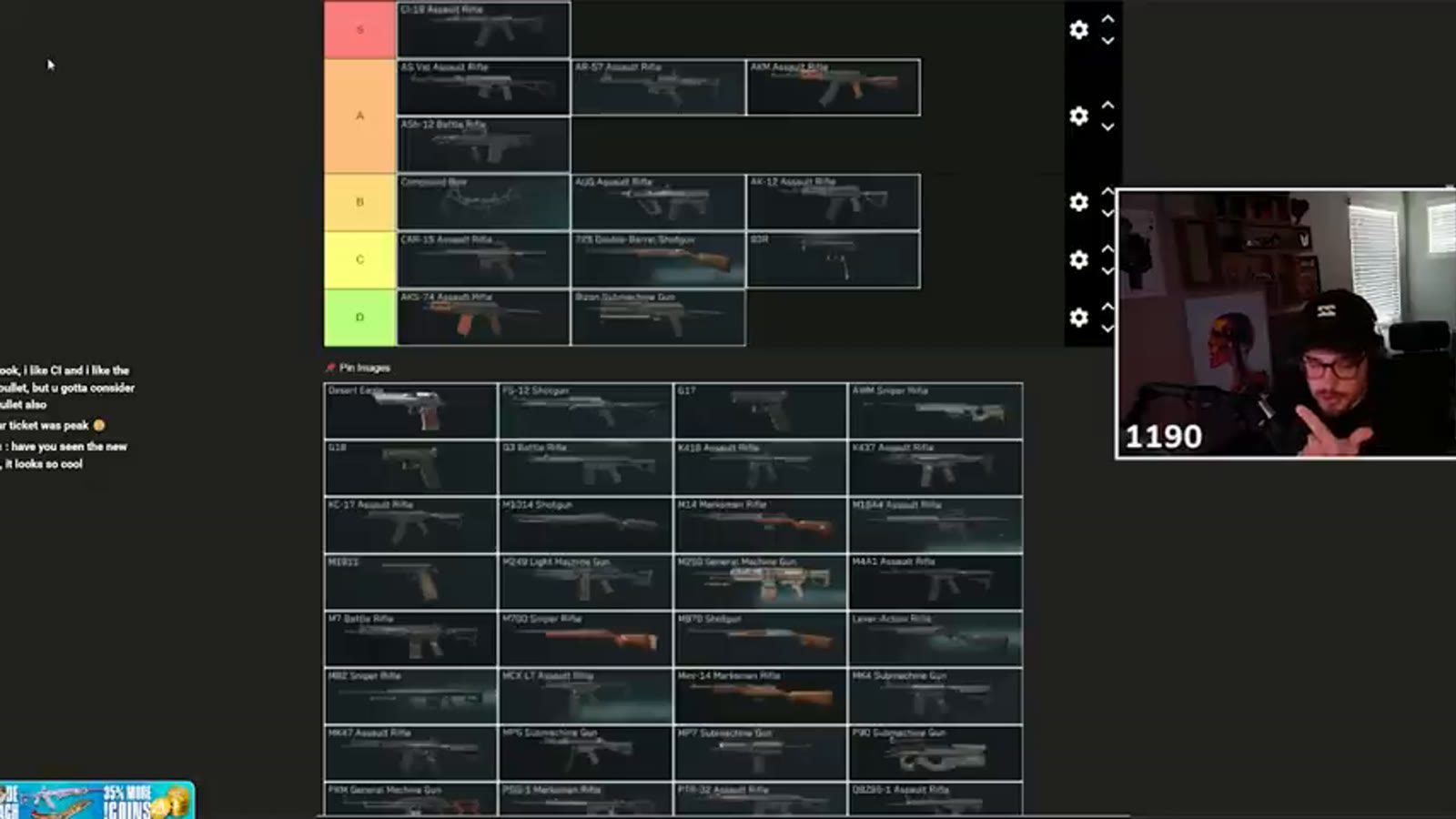This screenshot has height=819, width=1456.
Task: Select the AUG Assault Rifle card
Action: (658, 202)
